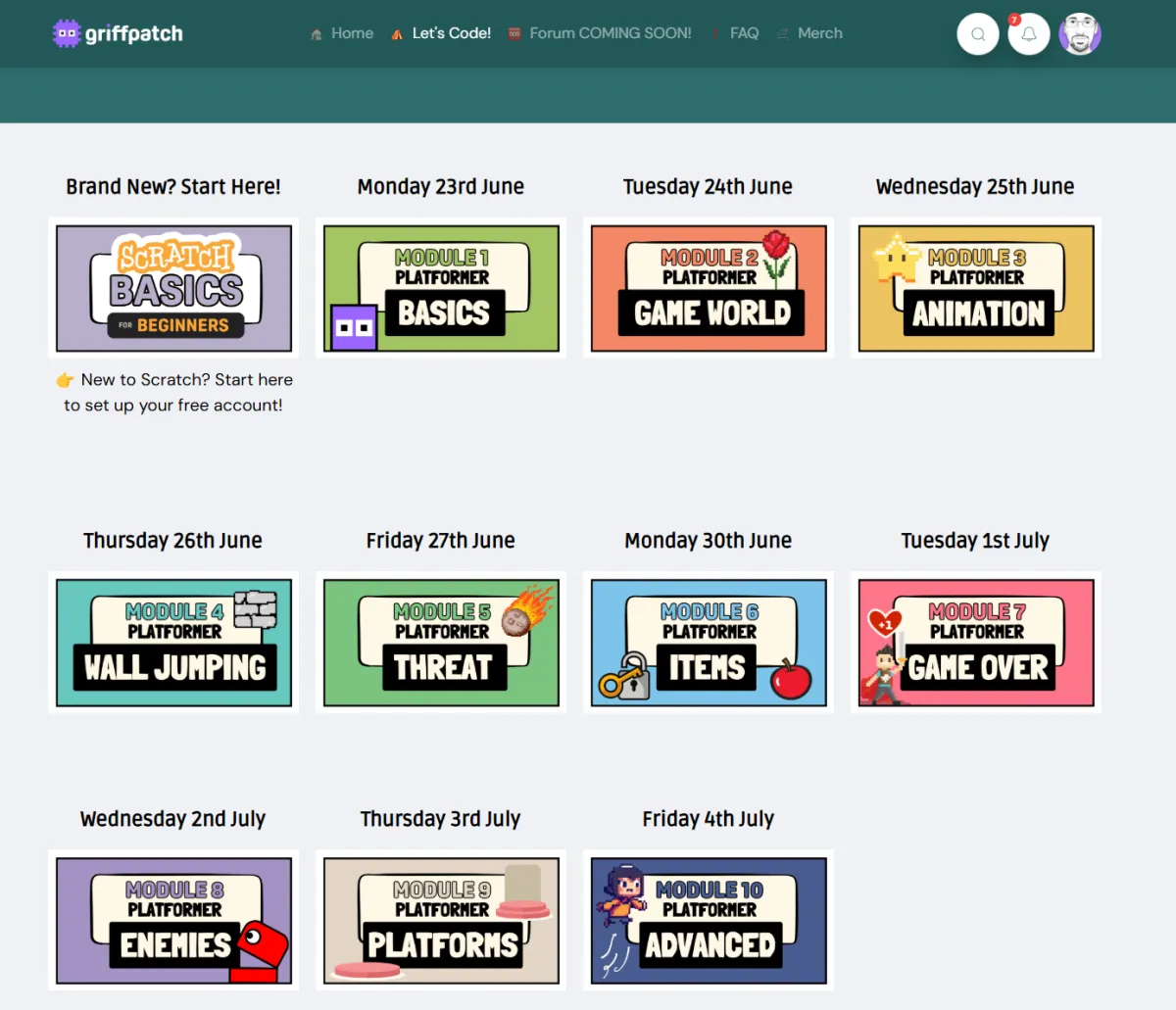Open Module 2 Game World thumbnail
Screen dimensions: 1176x1010
tap(709, 288)
